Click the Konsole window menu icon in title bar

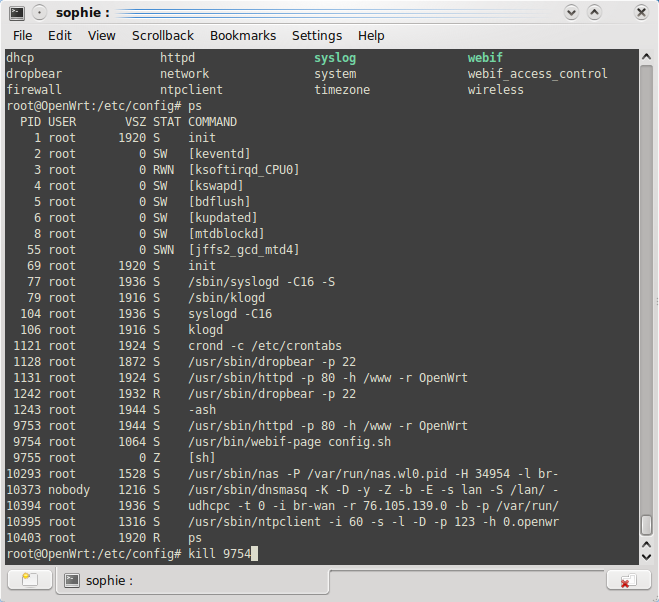point(13,13)
